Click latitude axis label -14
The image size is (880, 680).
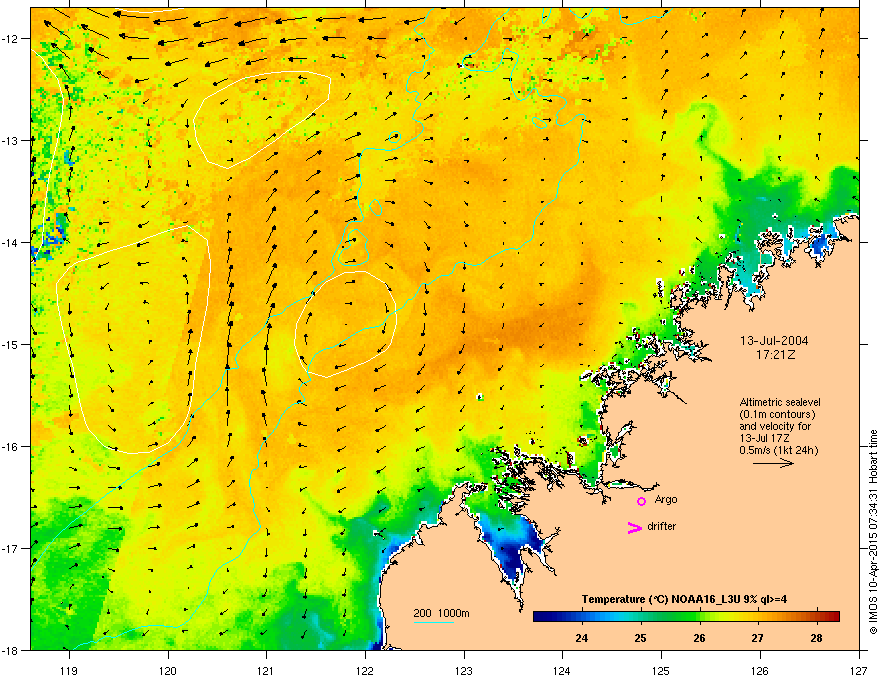coord(11,242)
